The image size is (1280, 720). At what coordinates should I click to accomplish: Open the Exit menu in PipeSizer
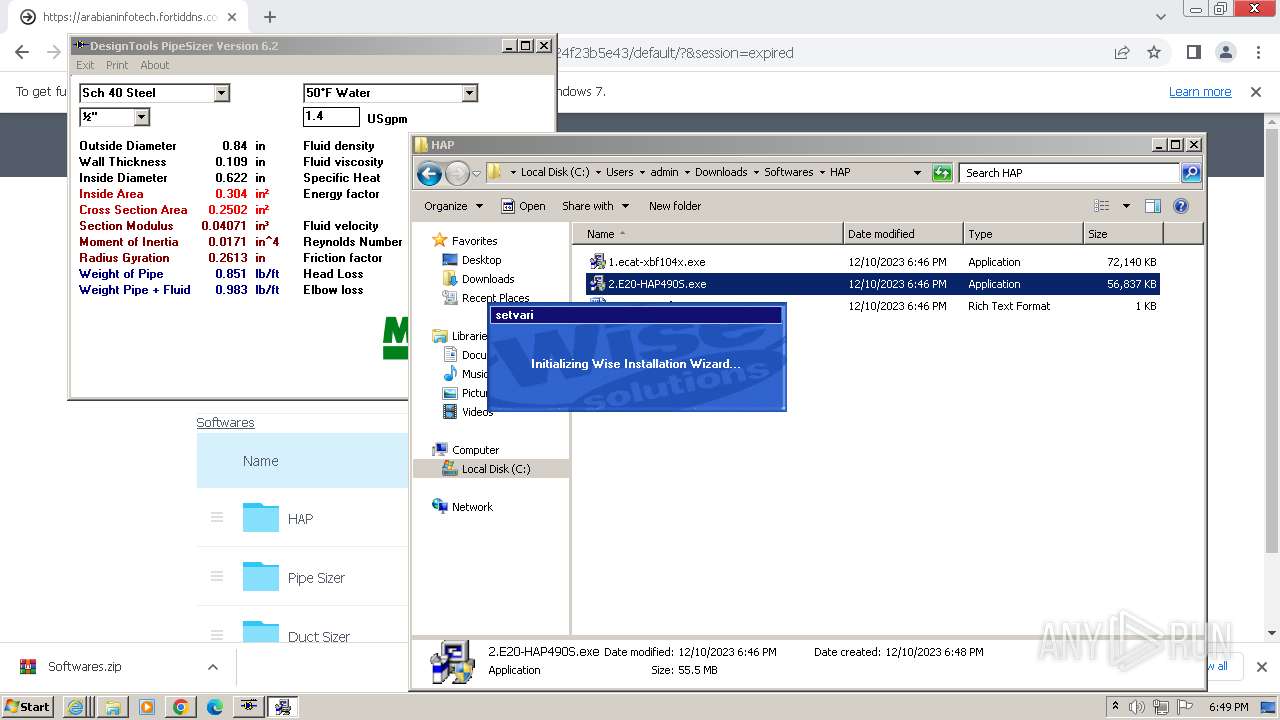85,65
